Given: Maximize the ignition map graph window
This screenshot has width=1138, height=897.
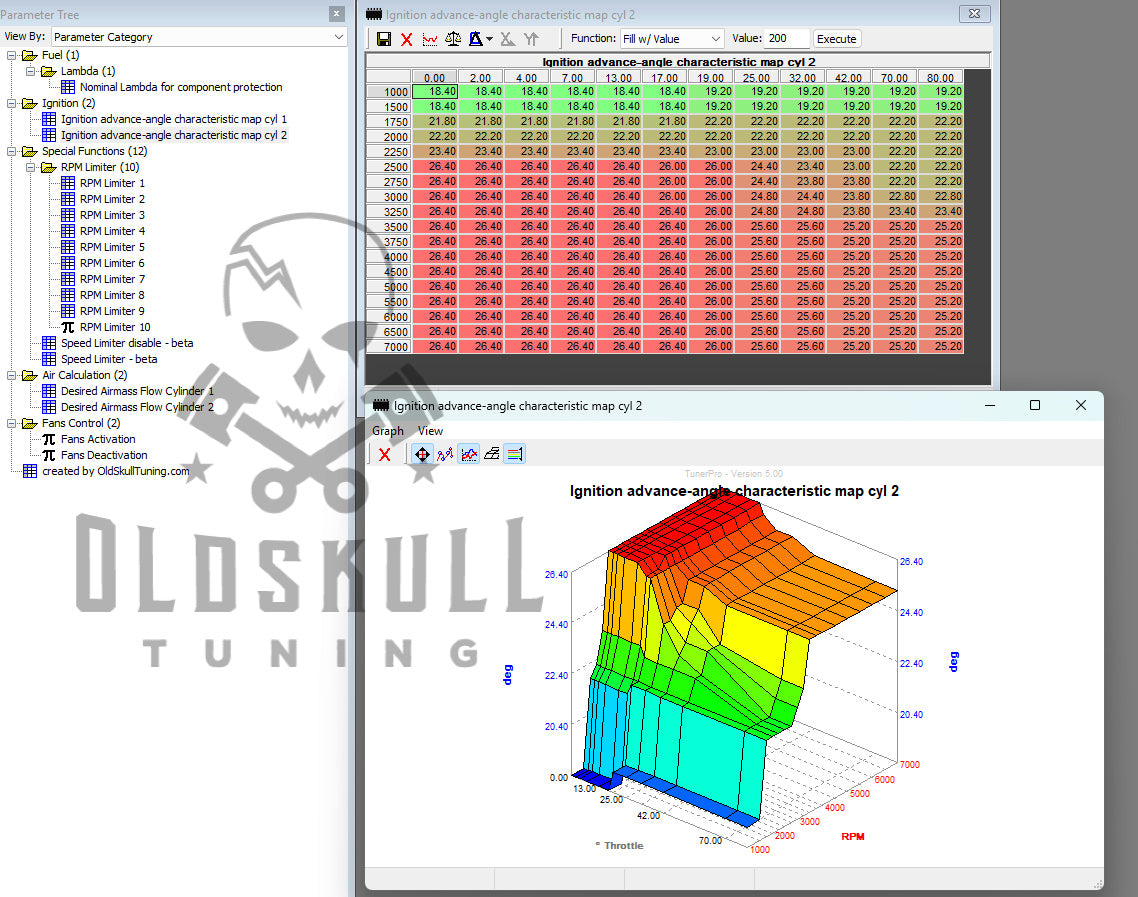Looking at the screenshot, I should 1035,405.
